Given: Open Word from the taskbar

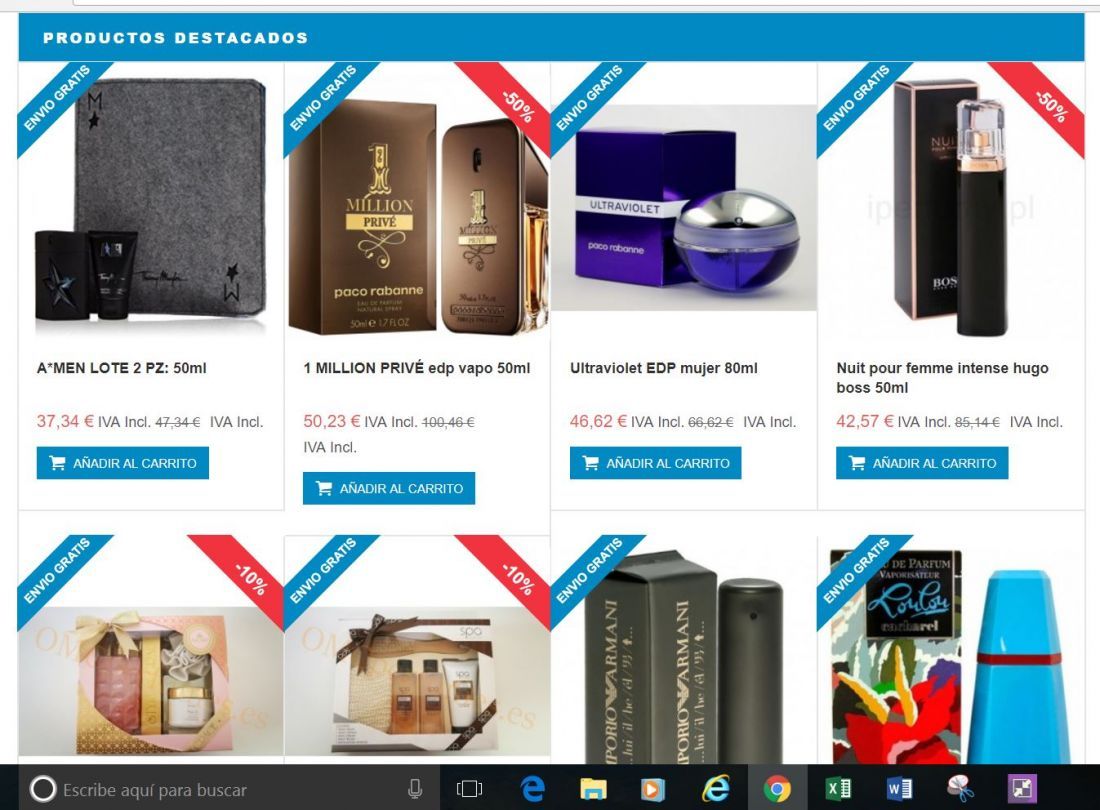Looking at the screenshot, I should point(899,789).
